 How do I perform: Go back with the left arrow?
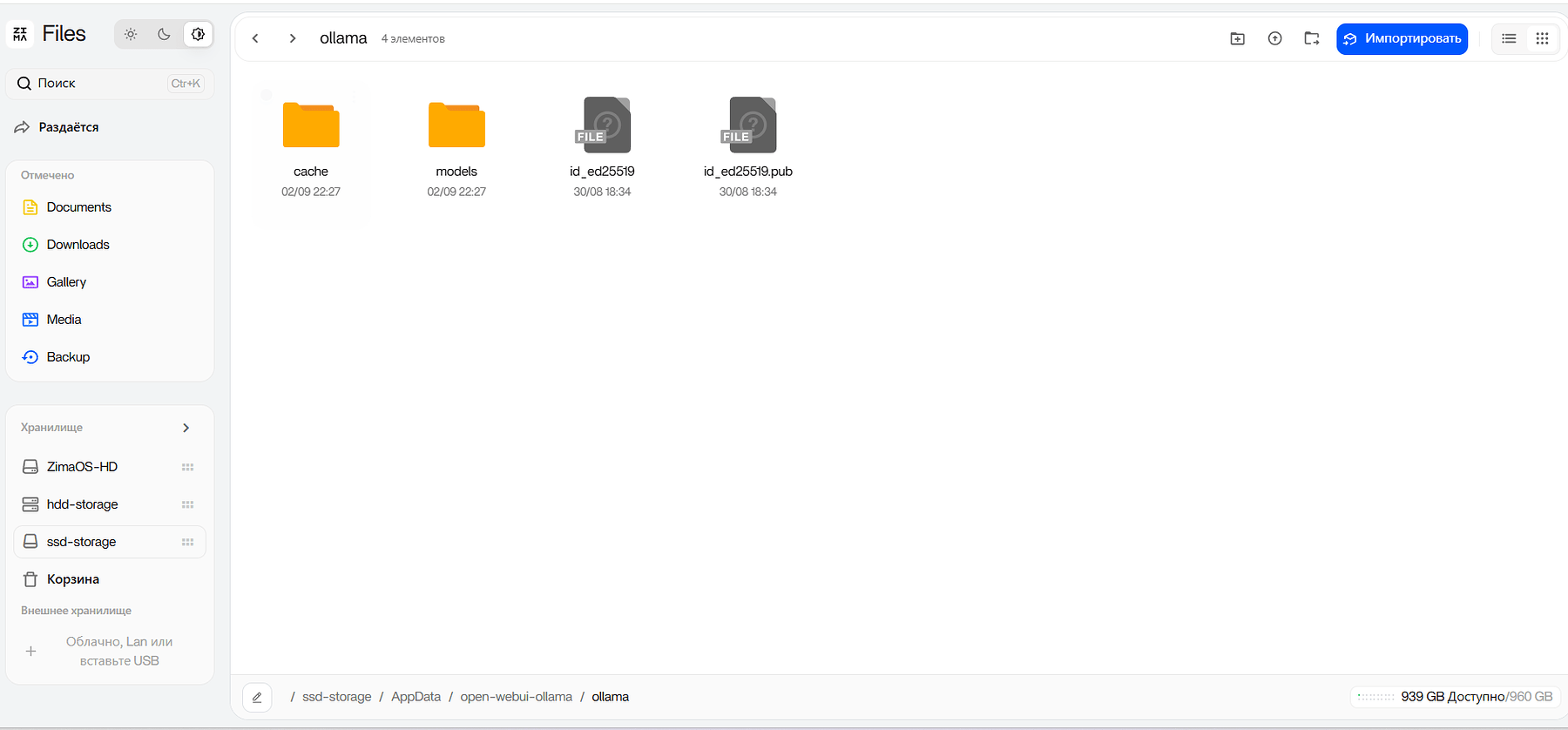(255, 38)
